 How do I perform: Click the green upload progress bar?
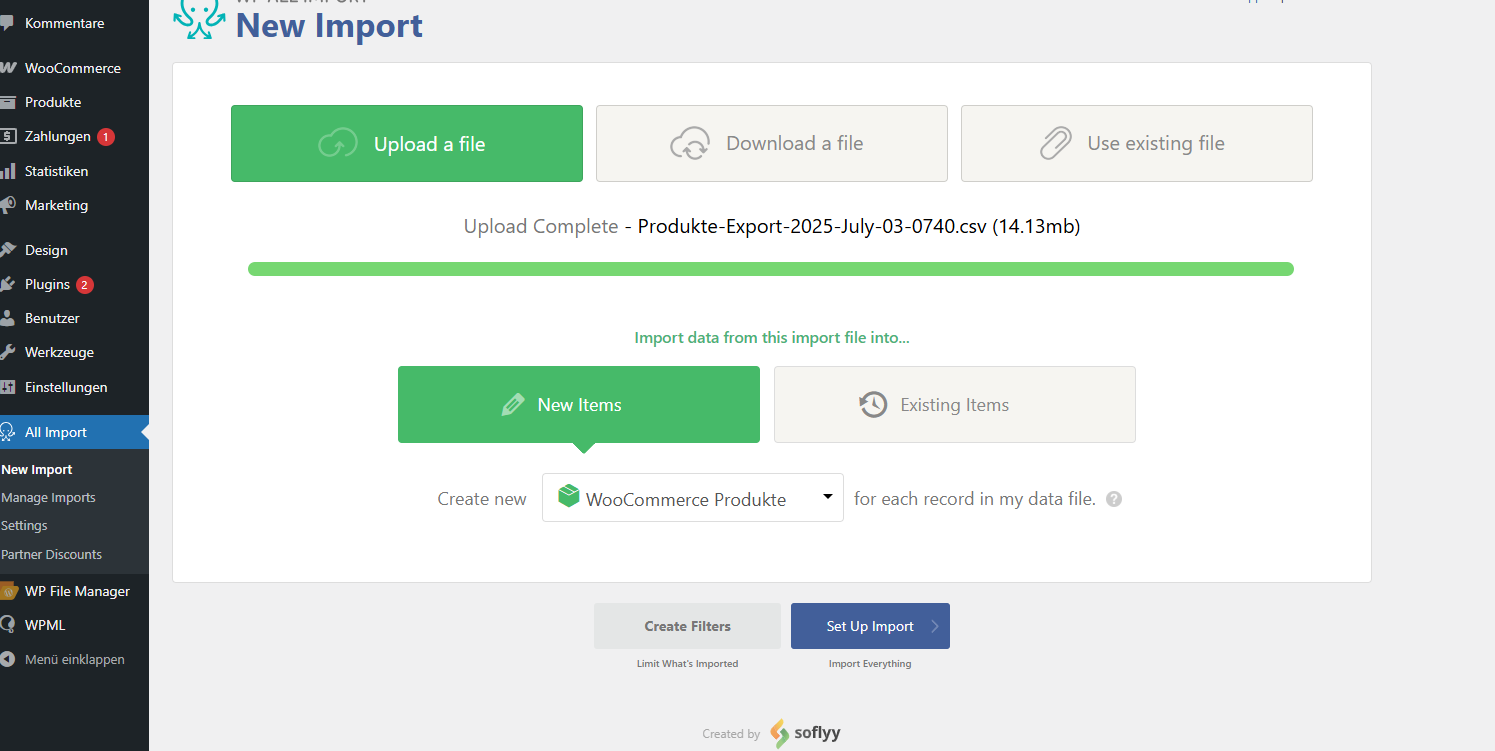[x=771, y=269]
